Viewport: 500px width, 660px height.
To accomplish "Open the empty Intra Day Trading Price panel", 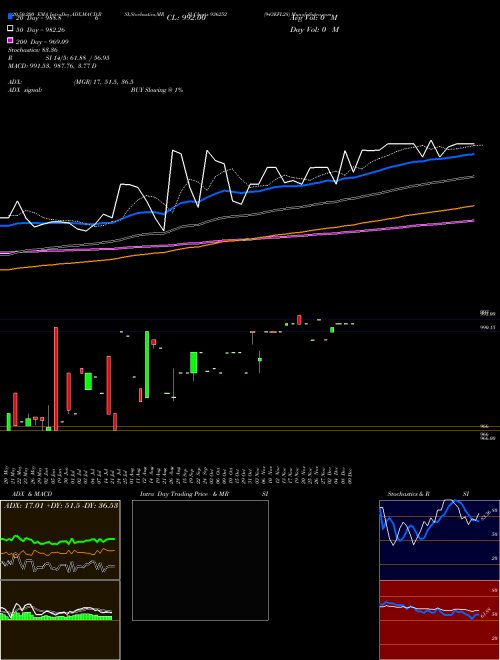I will pyautogui.click(x=200, y=560).
